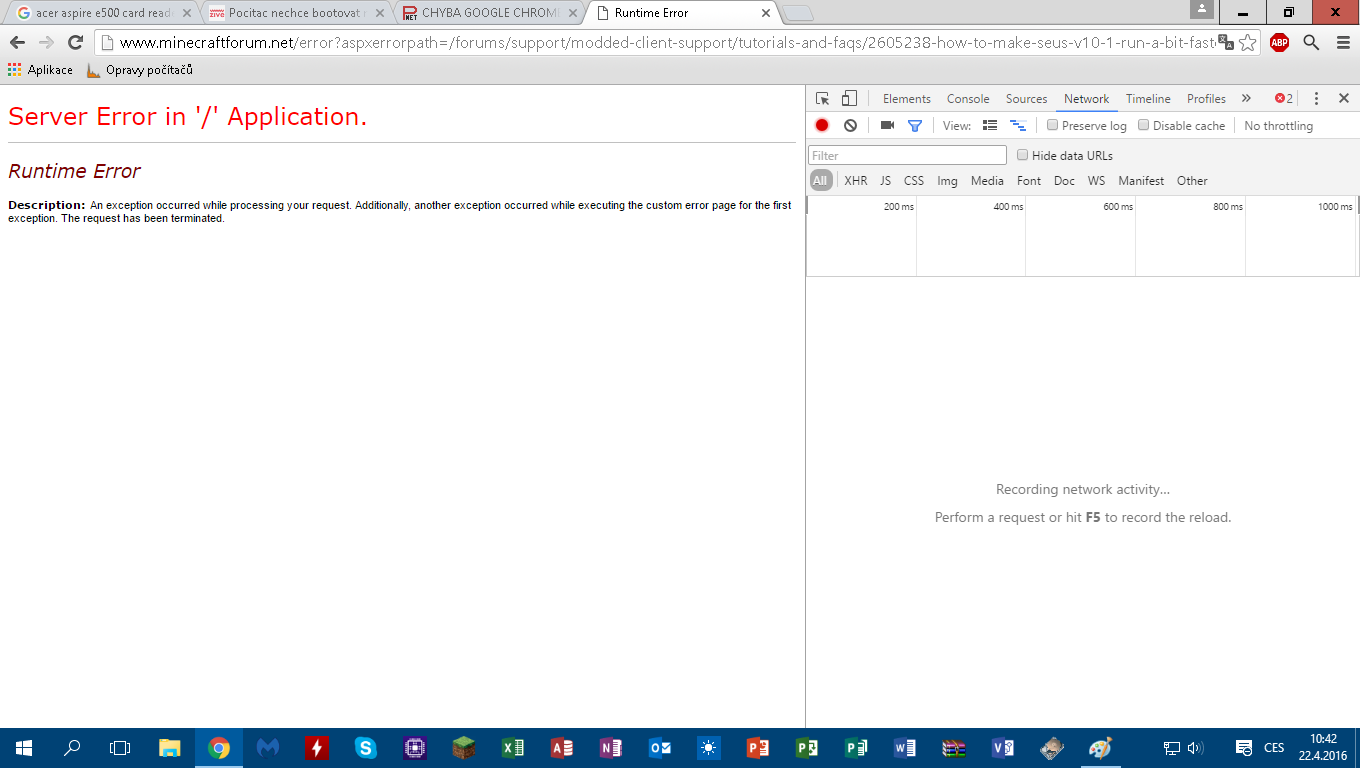The height and width of the screenshot is (768, 1360).
Task: Open the Console panel
Action: pos(968,99)
